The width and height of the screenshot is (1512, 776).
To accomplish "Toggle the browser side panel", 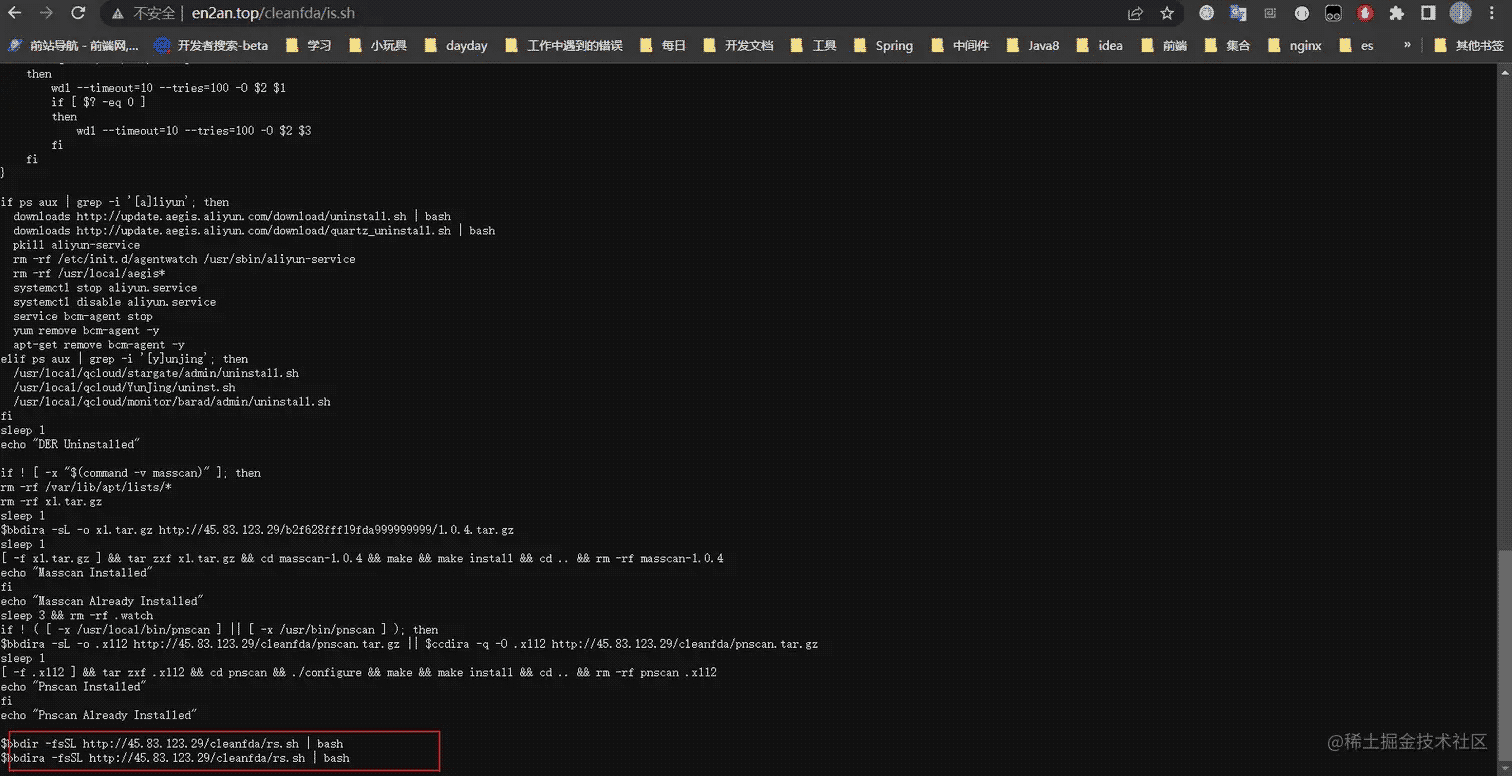I will click(x=1428, y=14).
